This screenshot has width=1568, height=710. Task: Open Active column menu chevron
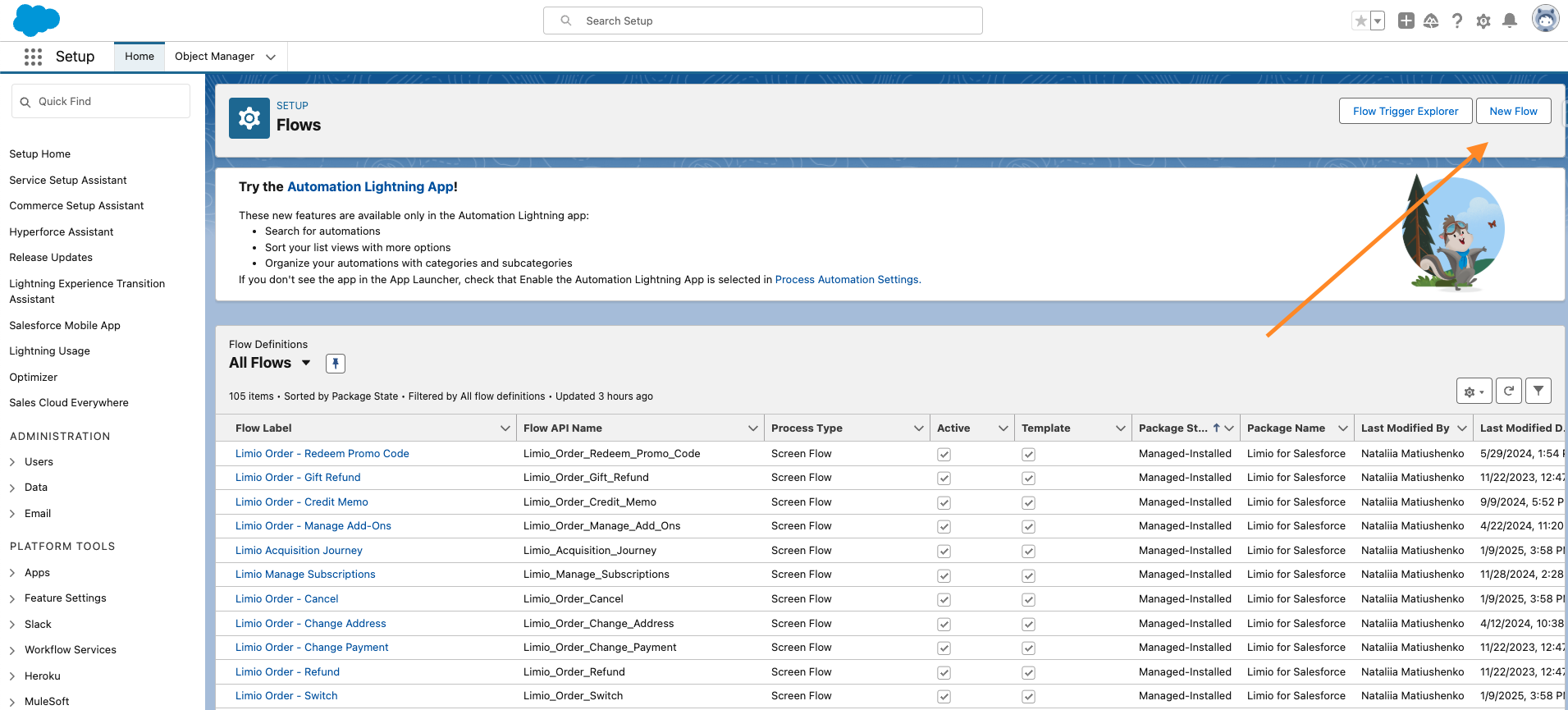[1003, 428]
